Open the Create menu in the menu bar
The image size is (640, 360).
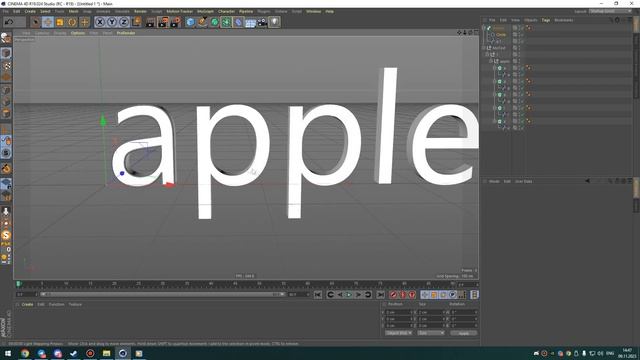coord(30,11)
